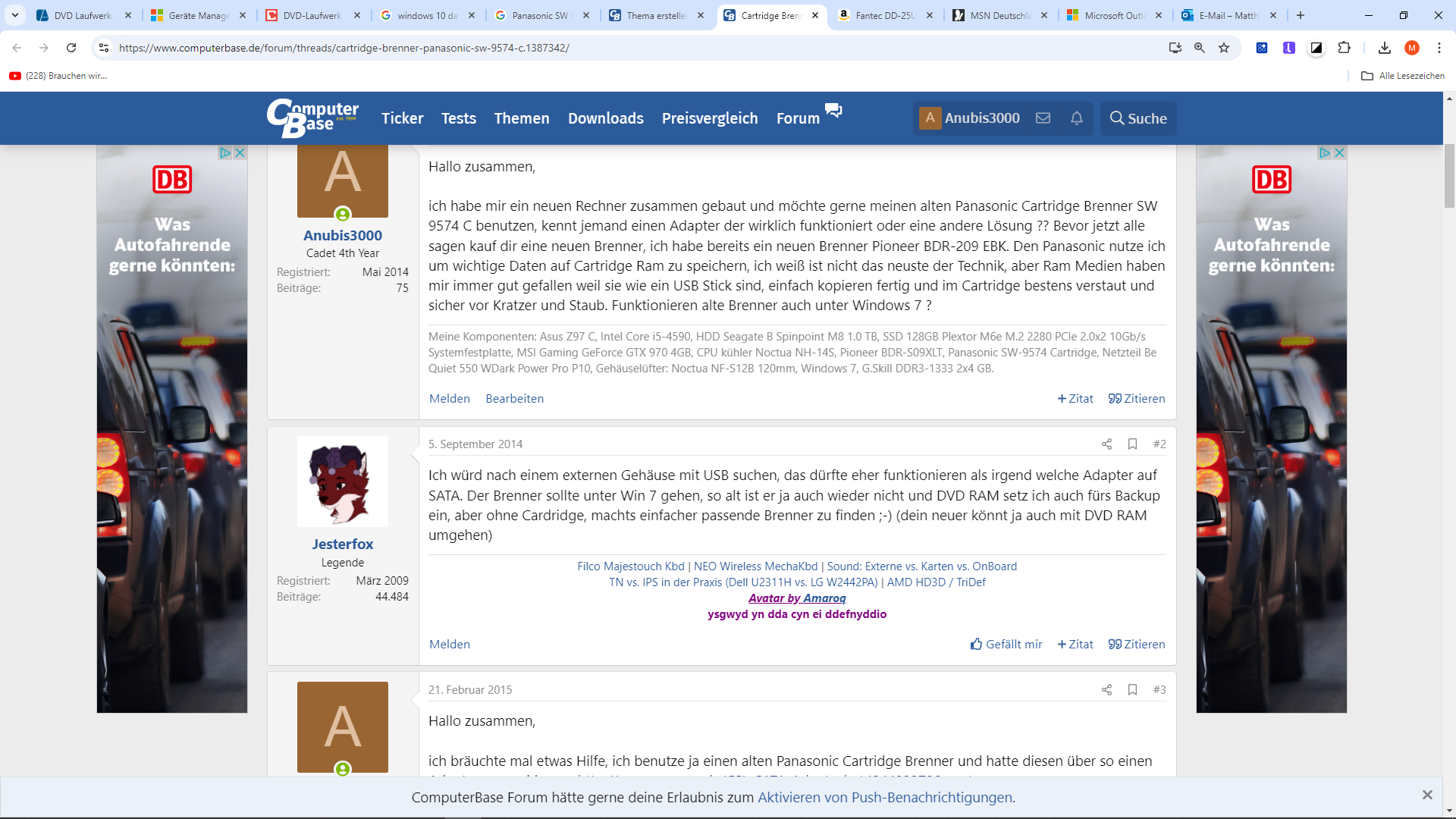The height and width of the screenshot is (819, 1456).
Task: Open the Downloads menu item
Action: coord(605,118)
